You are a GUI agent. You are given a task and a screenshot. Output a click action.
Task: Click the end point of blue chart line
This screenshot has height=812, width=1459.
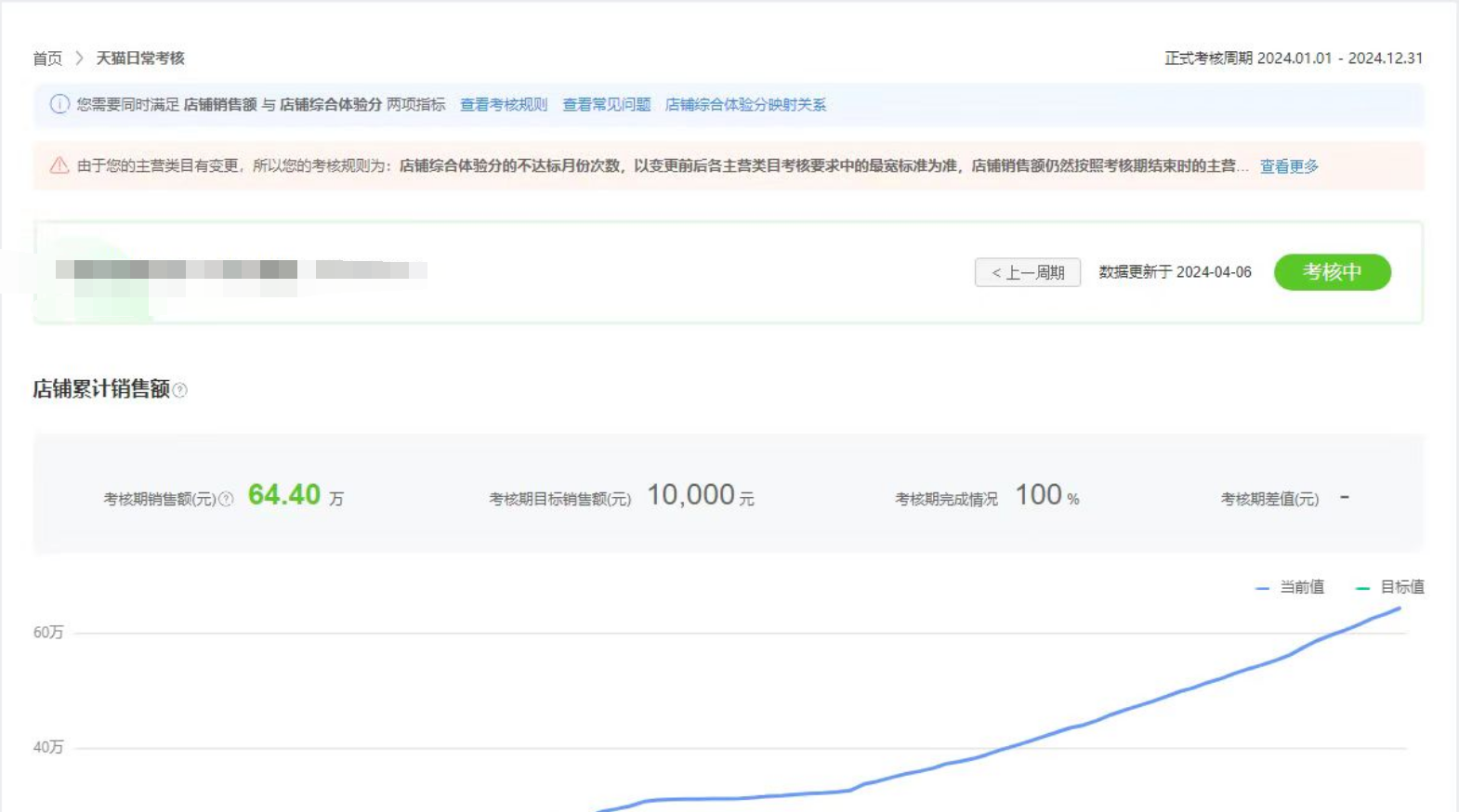pos(1399,609)
